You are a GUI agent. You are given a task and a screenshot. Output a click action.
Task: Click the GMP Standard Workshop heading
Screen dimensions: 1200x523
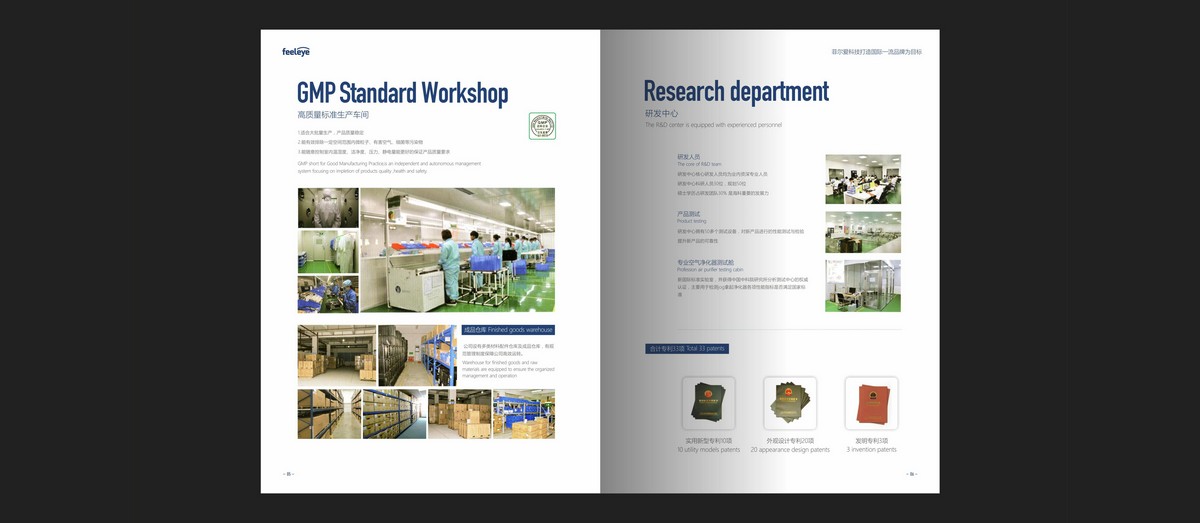[402, 93]
